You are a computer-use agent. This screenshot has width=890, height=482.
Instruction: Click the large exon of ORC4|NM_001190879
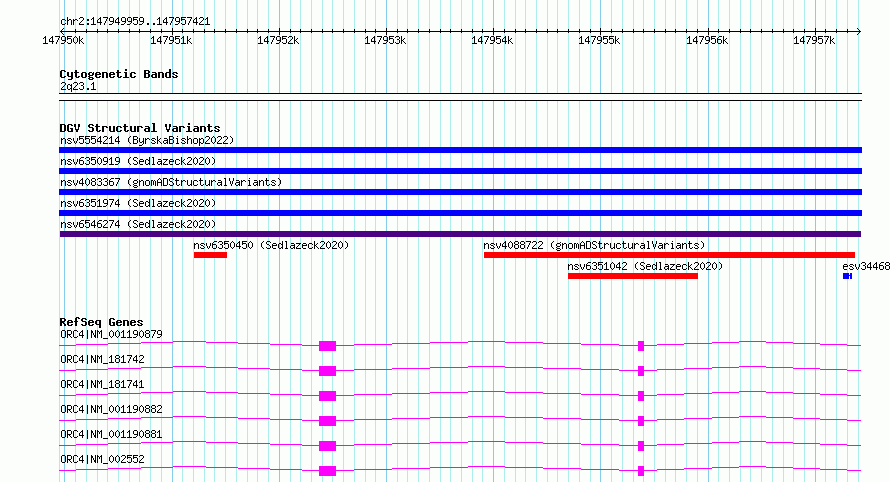pos(328,346)
